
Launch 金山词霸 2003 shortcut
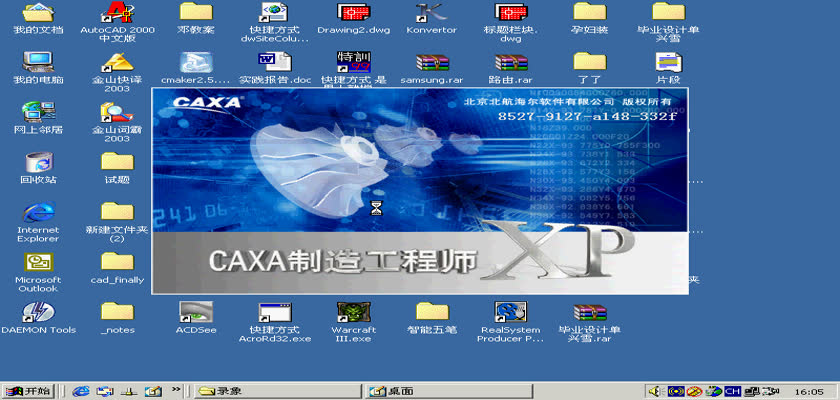[x=117, y=122]
